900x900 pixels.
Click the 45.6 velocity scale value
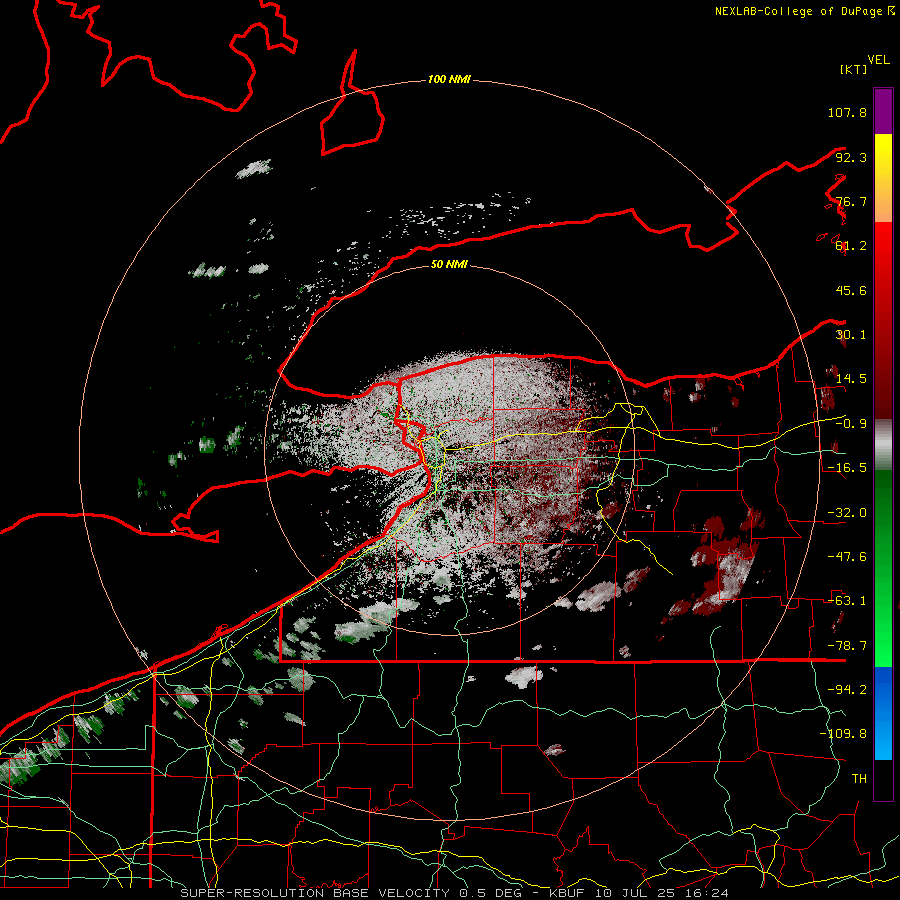(851, 290)
